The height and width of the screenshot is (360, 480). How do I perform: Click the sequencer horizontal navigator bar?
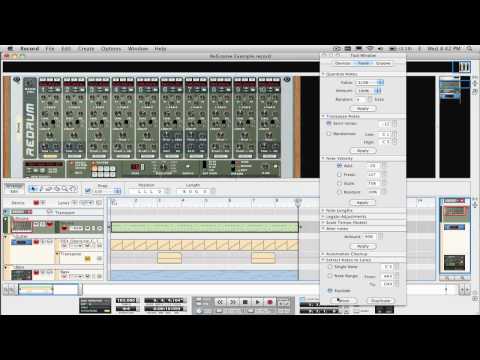click(49, 289)
